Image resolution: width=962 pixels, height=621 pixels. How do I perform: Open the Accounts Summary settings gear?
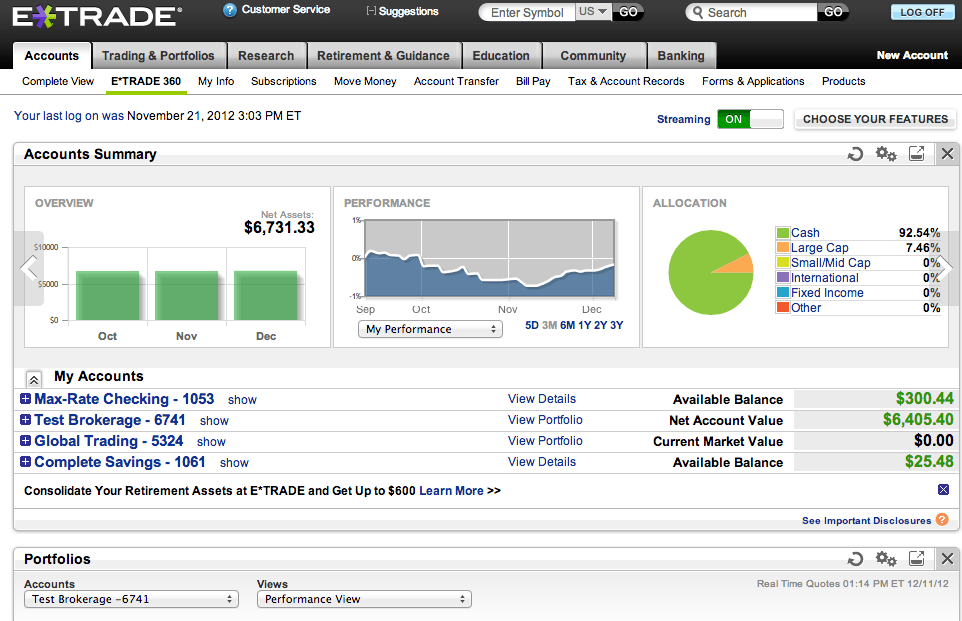pos(885,154)
